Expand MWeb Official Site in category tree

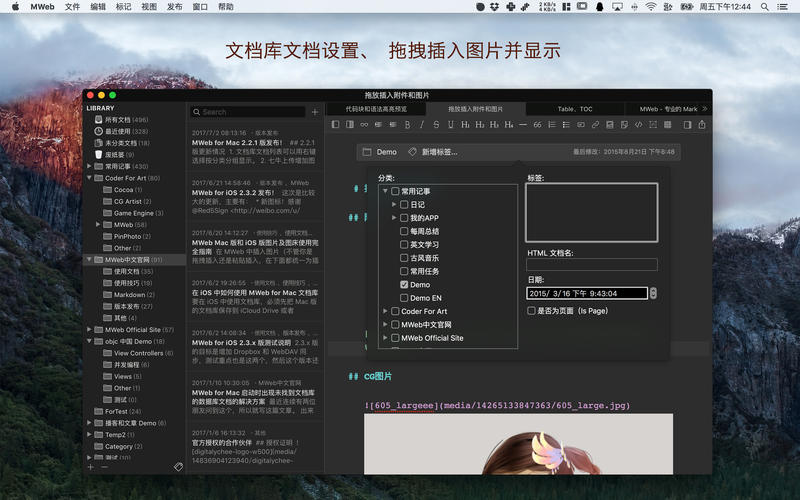pyautogui.click(x=385, y=338)
